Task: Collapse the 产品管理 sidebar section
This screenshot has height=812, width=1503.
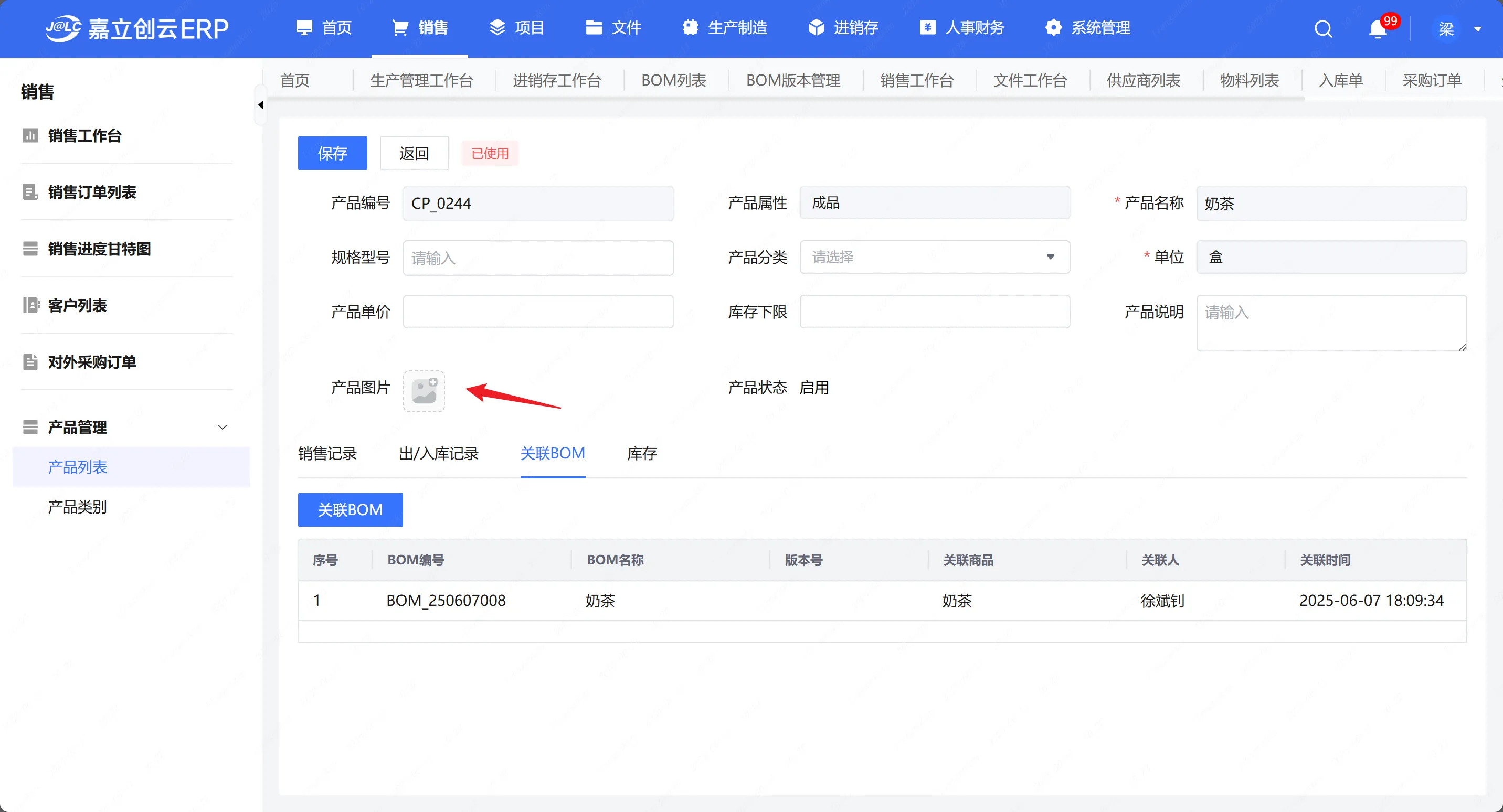Action: 223,427
